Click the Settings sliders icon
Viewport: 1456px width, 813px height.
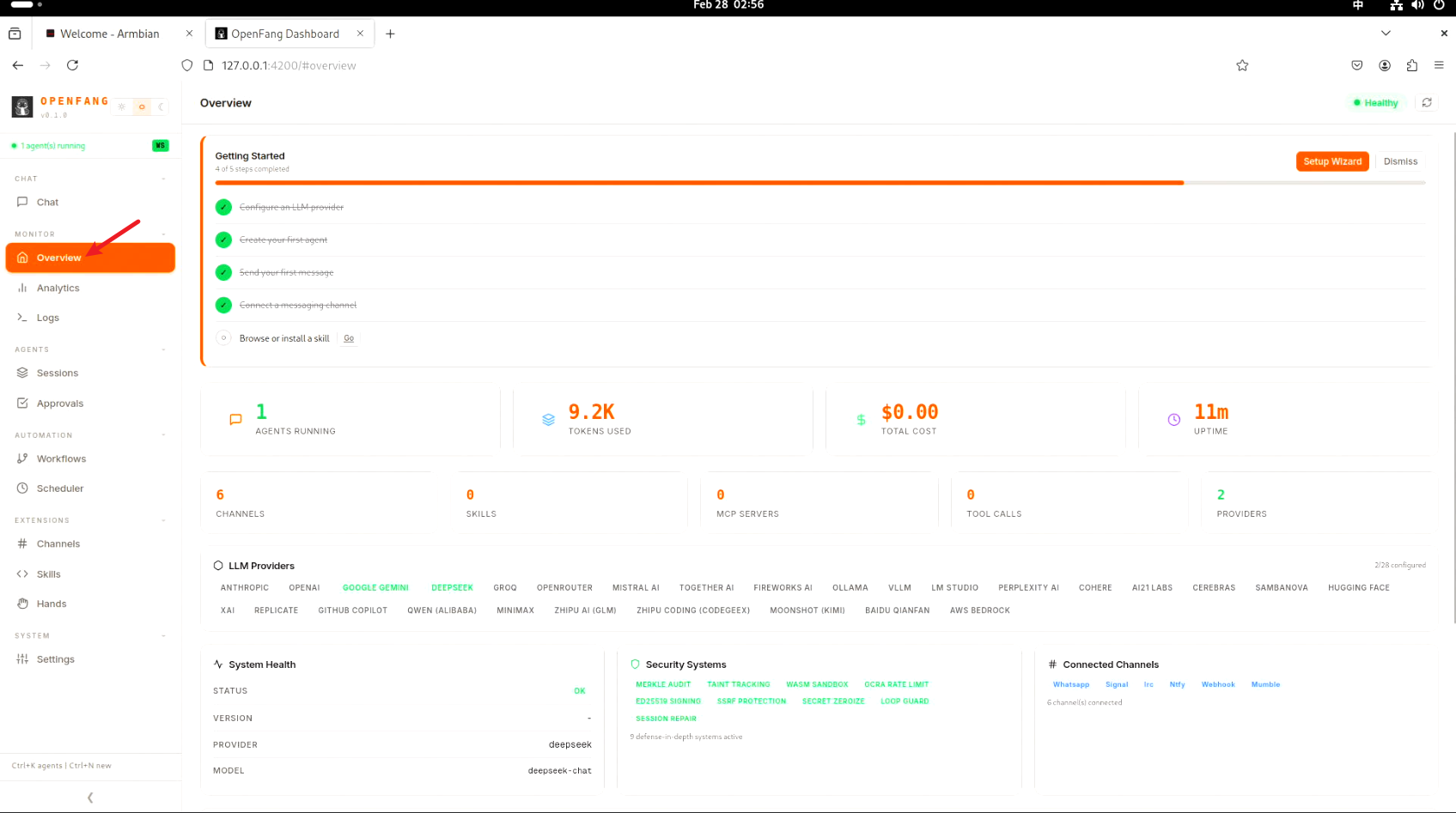tap(22, 659)
